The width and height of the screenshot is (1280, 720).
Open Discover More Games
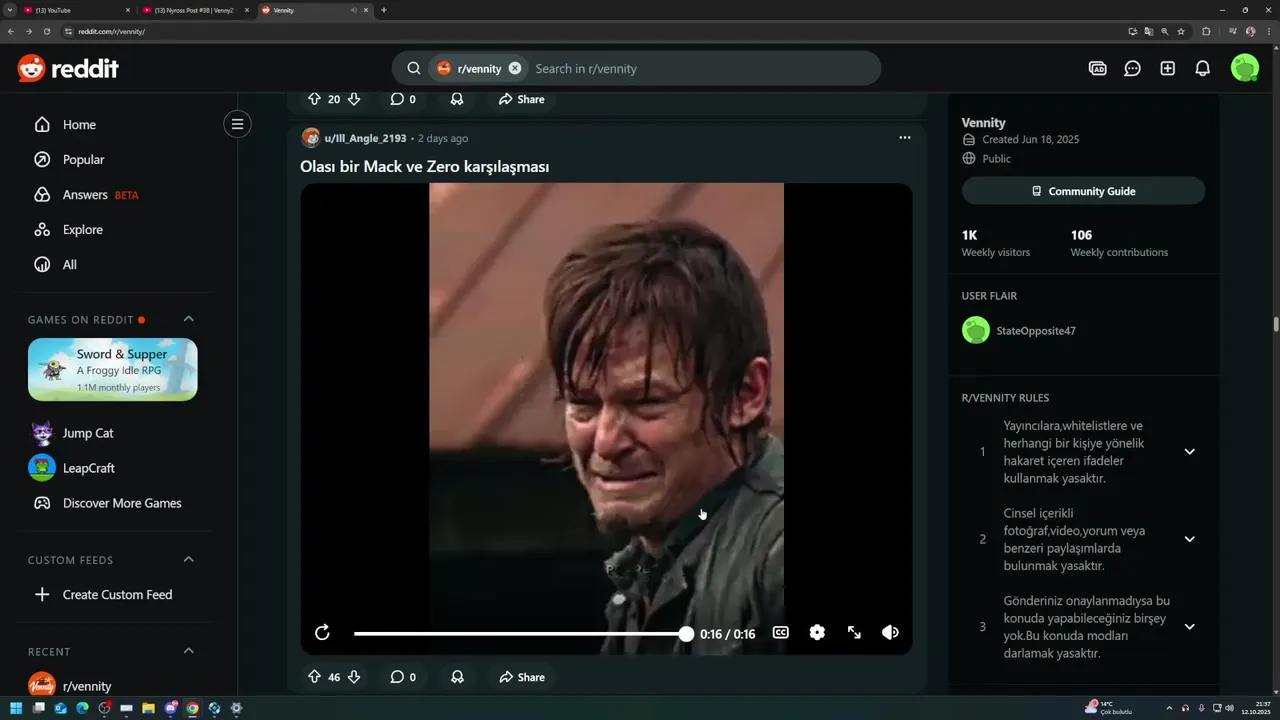coord(121,503)
